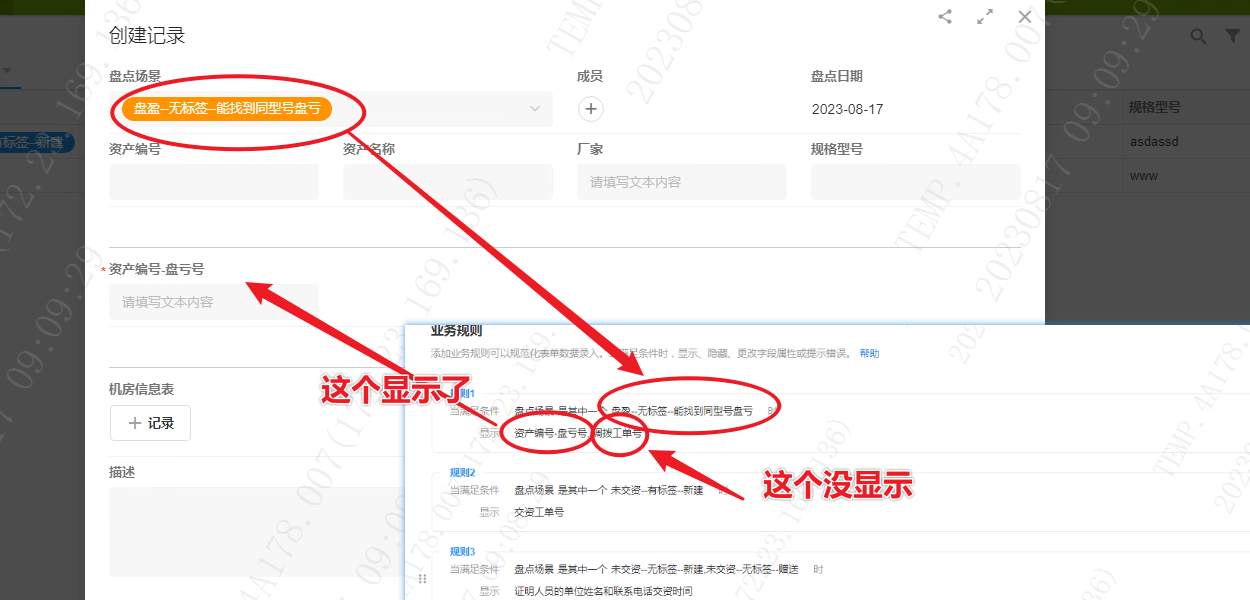1250x600 pixels.
Task: Open search with the magnifier icon
Action: 1198,36
